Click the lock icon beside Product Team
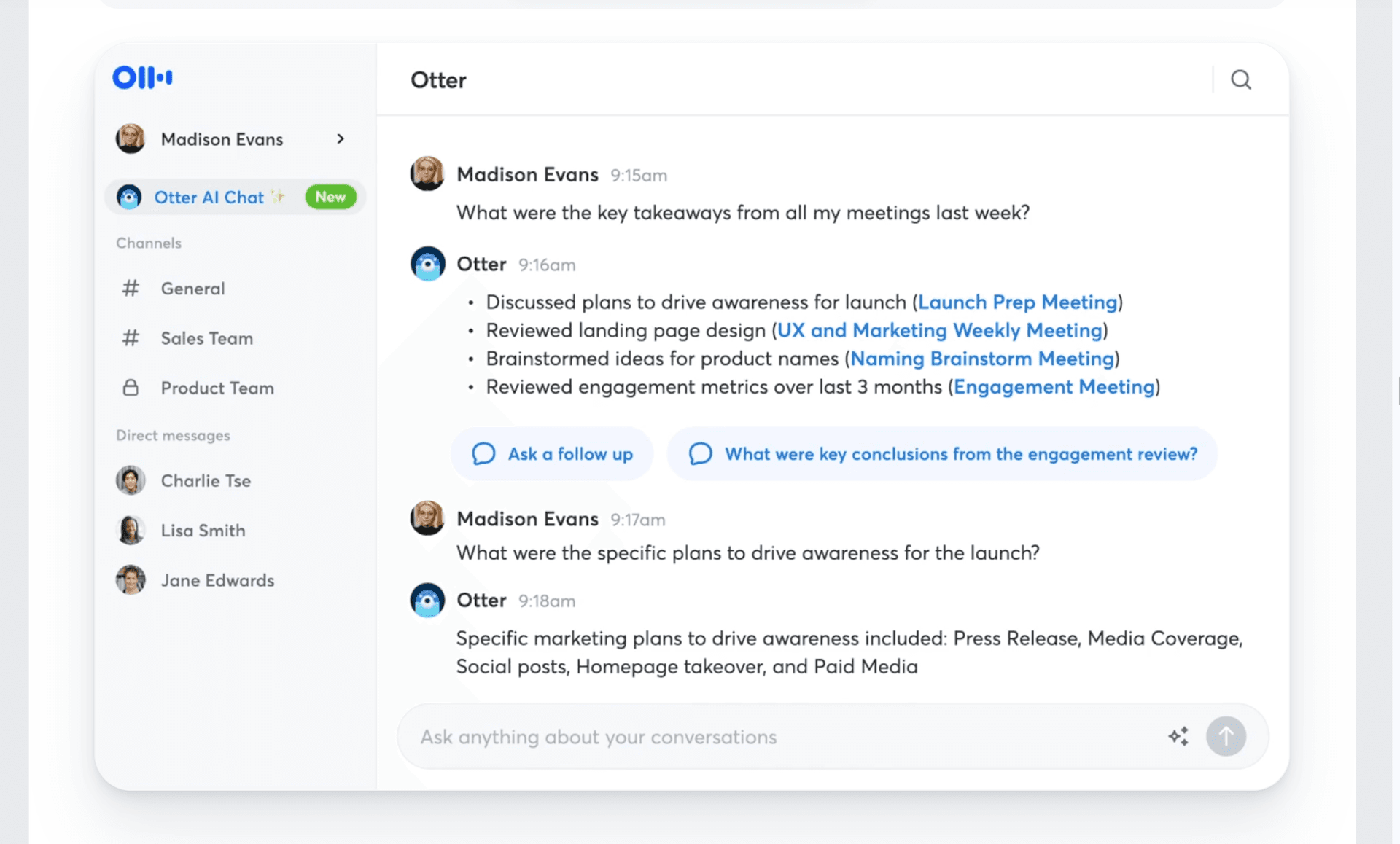This screenshot has width=1400, height=844. point(131,387)
